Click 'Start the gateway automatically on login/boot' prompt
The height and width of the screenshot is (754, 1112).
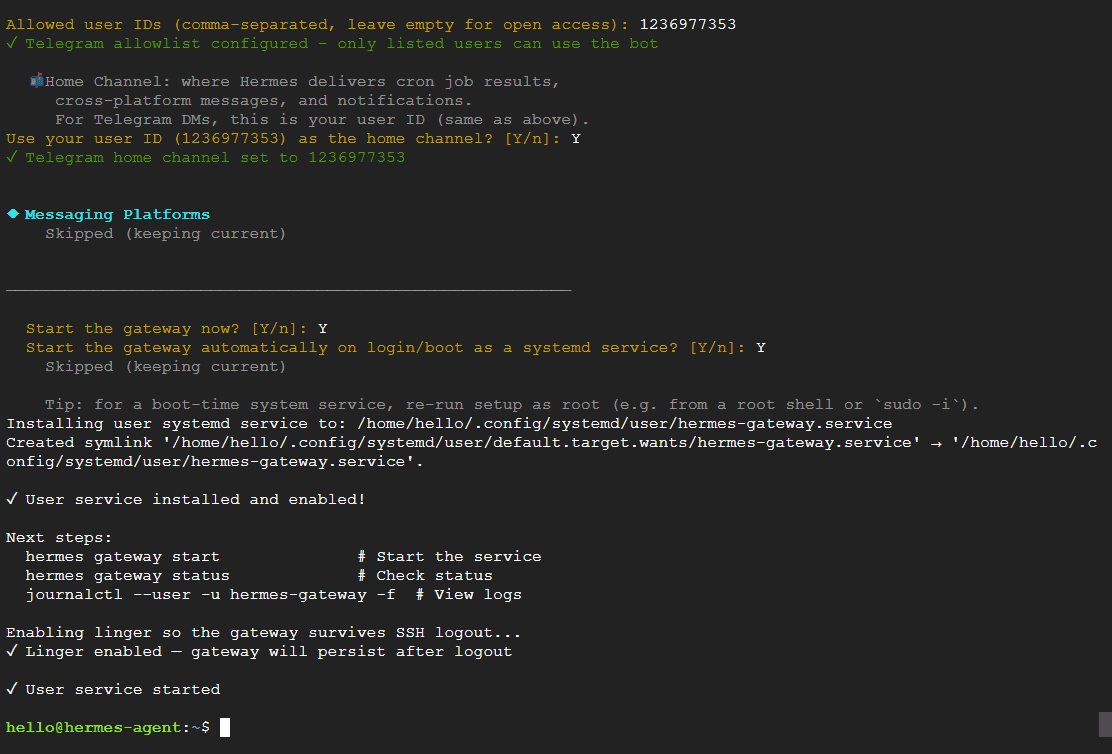pyautogui.click(x=396, y=348)
